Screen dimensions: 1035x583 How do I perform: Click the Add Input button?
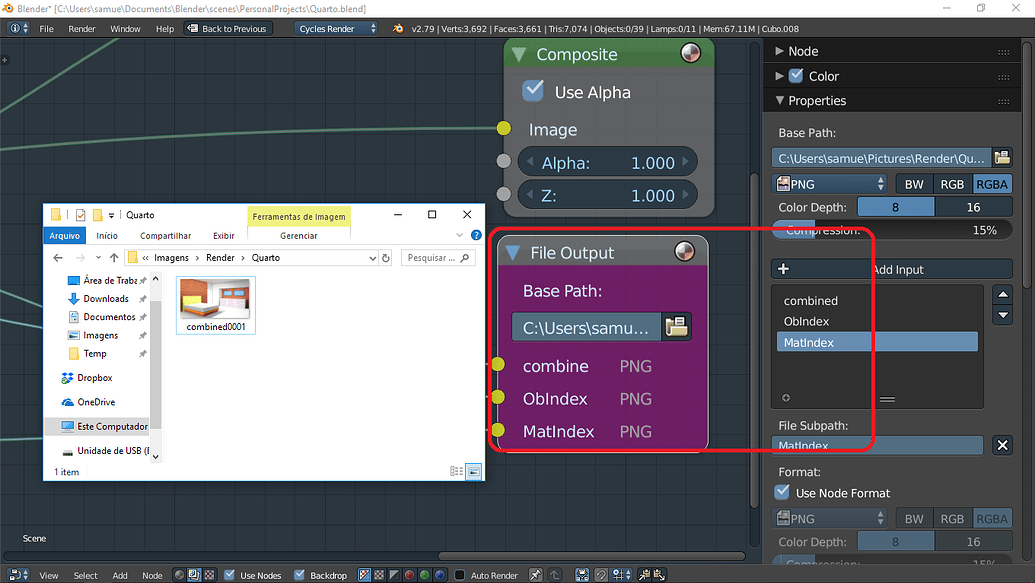(892, 269)
